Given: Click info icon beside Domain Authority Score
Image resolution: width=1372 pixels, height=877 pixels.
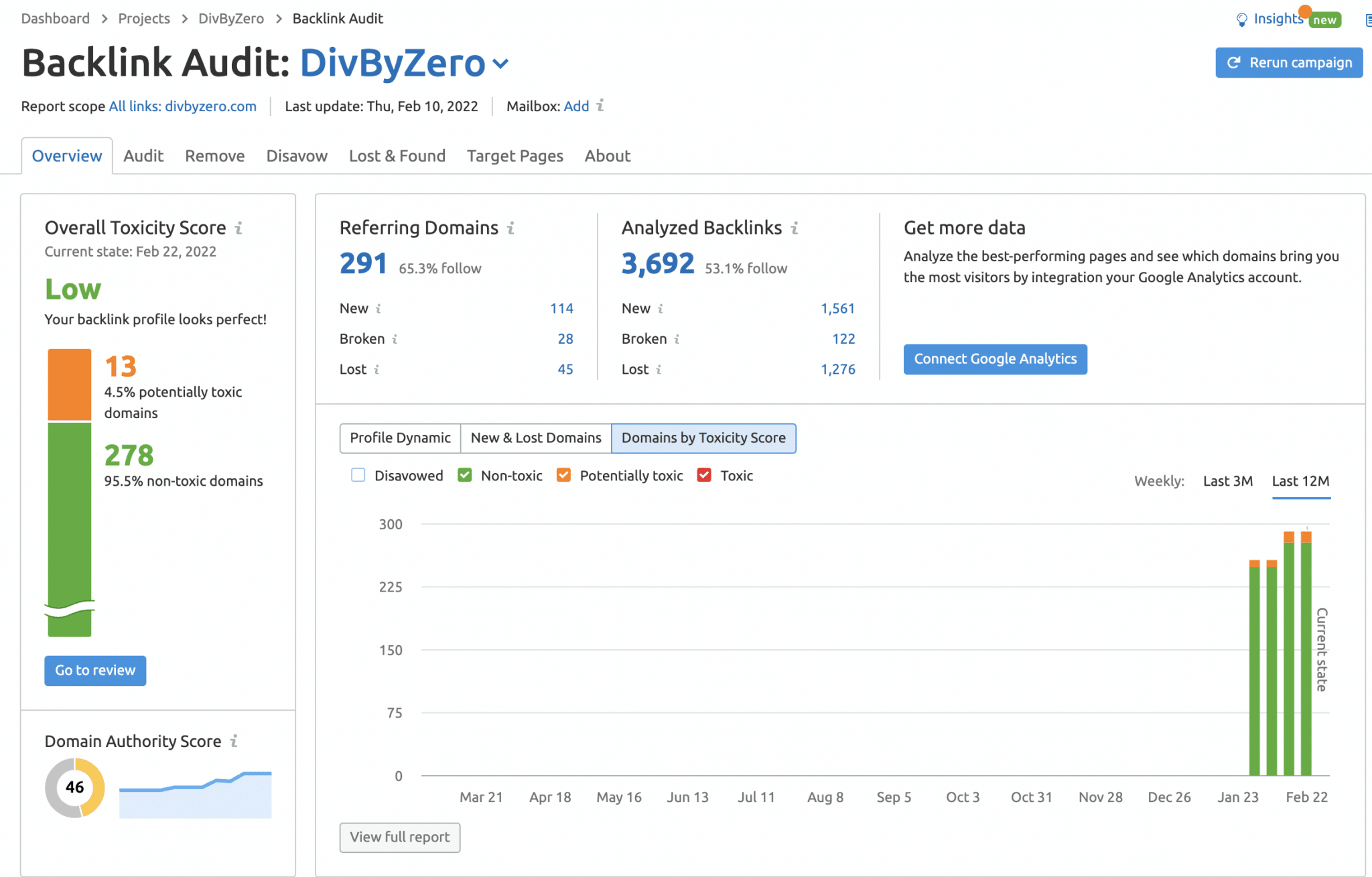Looking at the screenshot, I should pos(234,741).
